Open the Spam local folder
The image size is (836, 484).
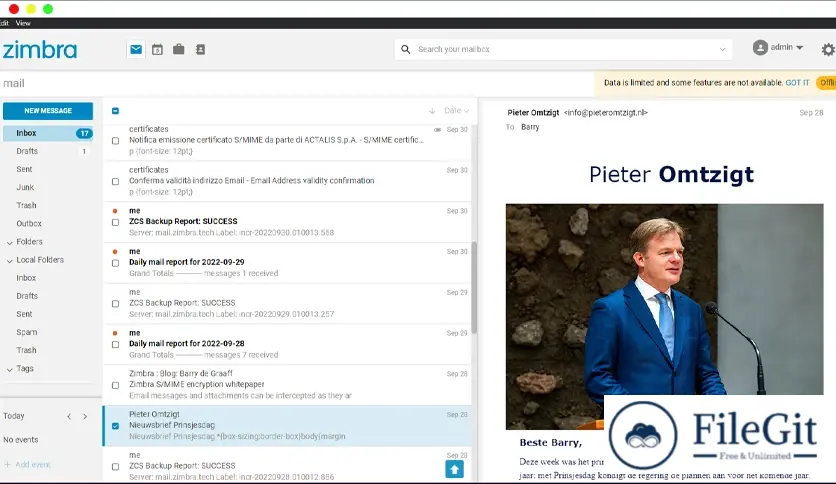tap(27, 332)
